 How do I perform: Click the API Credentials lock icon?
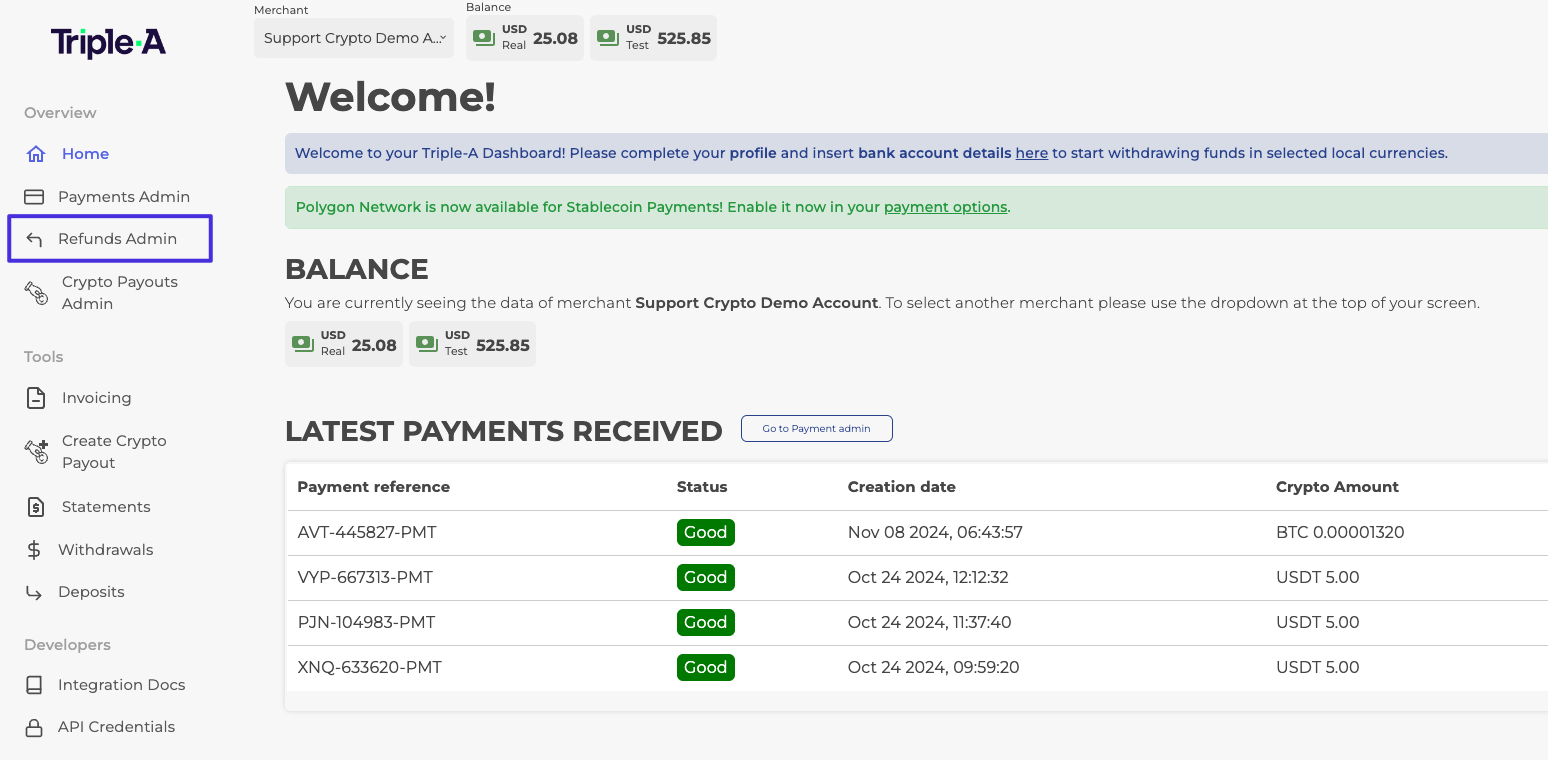[34, 727]
